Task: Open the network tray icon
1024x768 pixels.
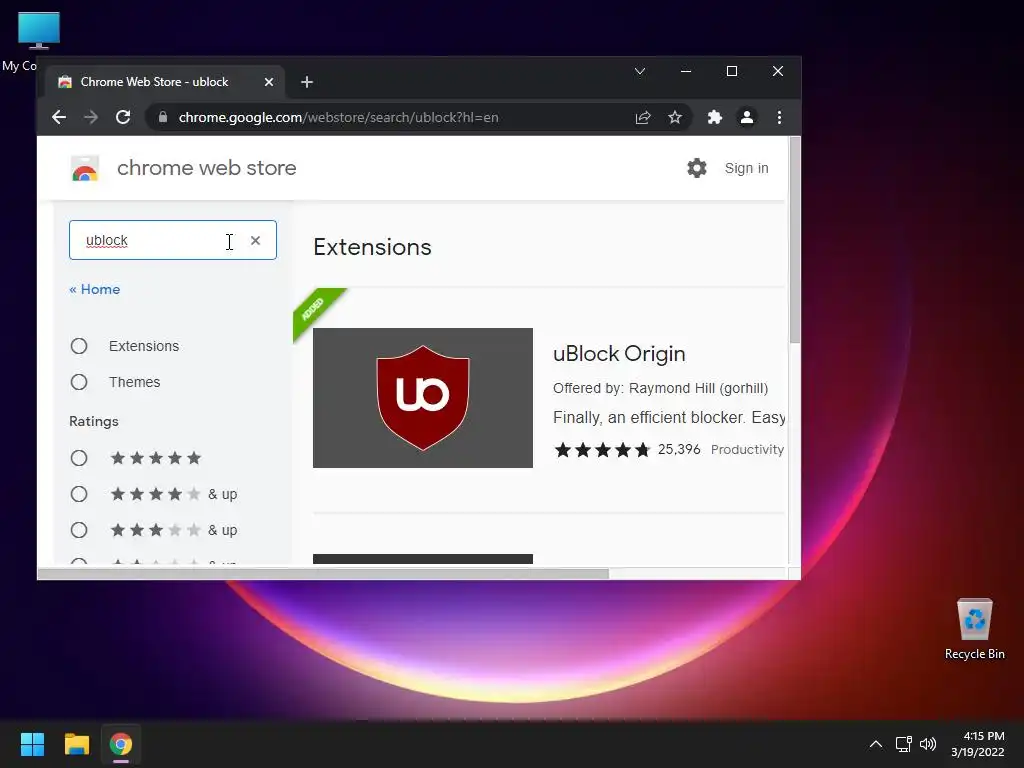Action: click(x=904, y=744)
